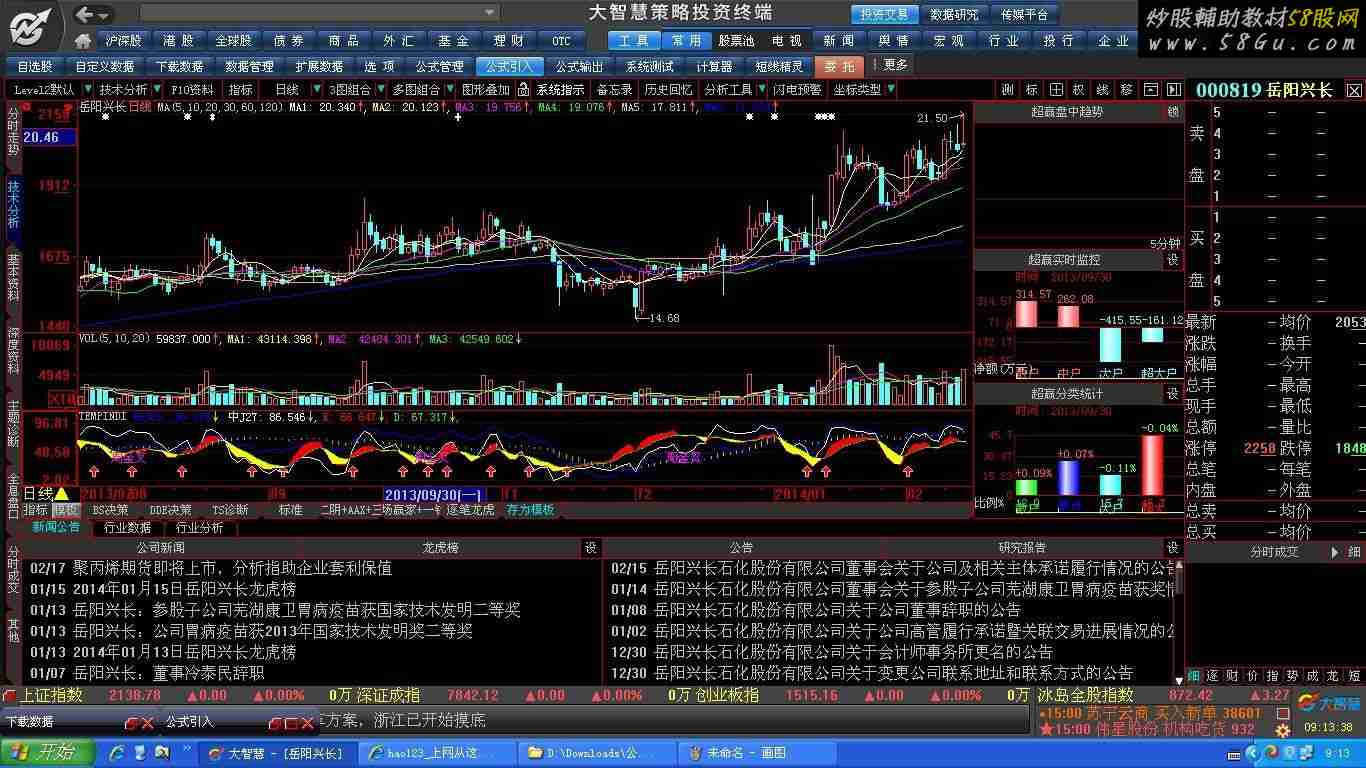This screenshot has width=1366, height=768.
Task: Click the back arrow navigation button
Action: (x=85, y=14)
